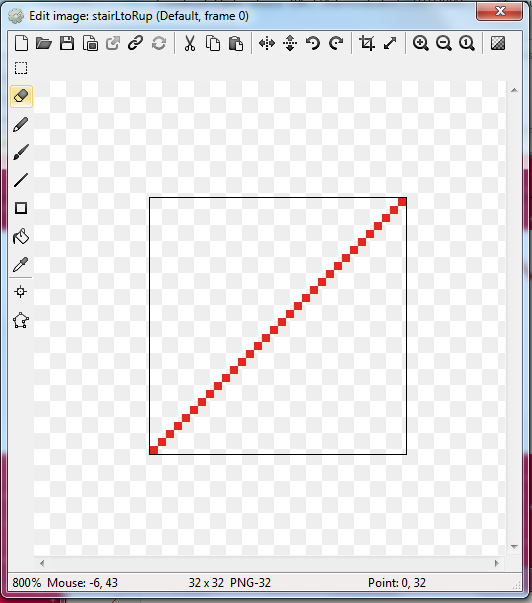Select the Eraser tool
This screenshot has height=603, width=532.
(21, 96)
